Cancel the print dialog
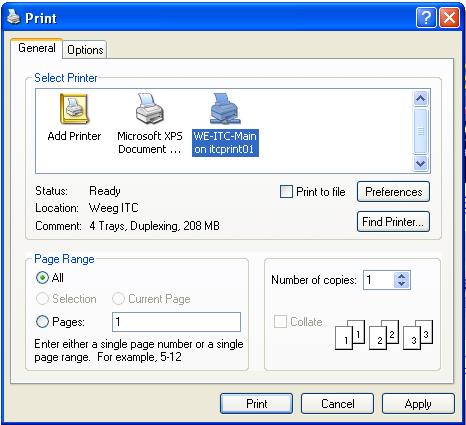The image size is (466, 425). pos(337,404)
